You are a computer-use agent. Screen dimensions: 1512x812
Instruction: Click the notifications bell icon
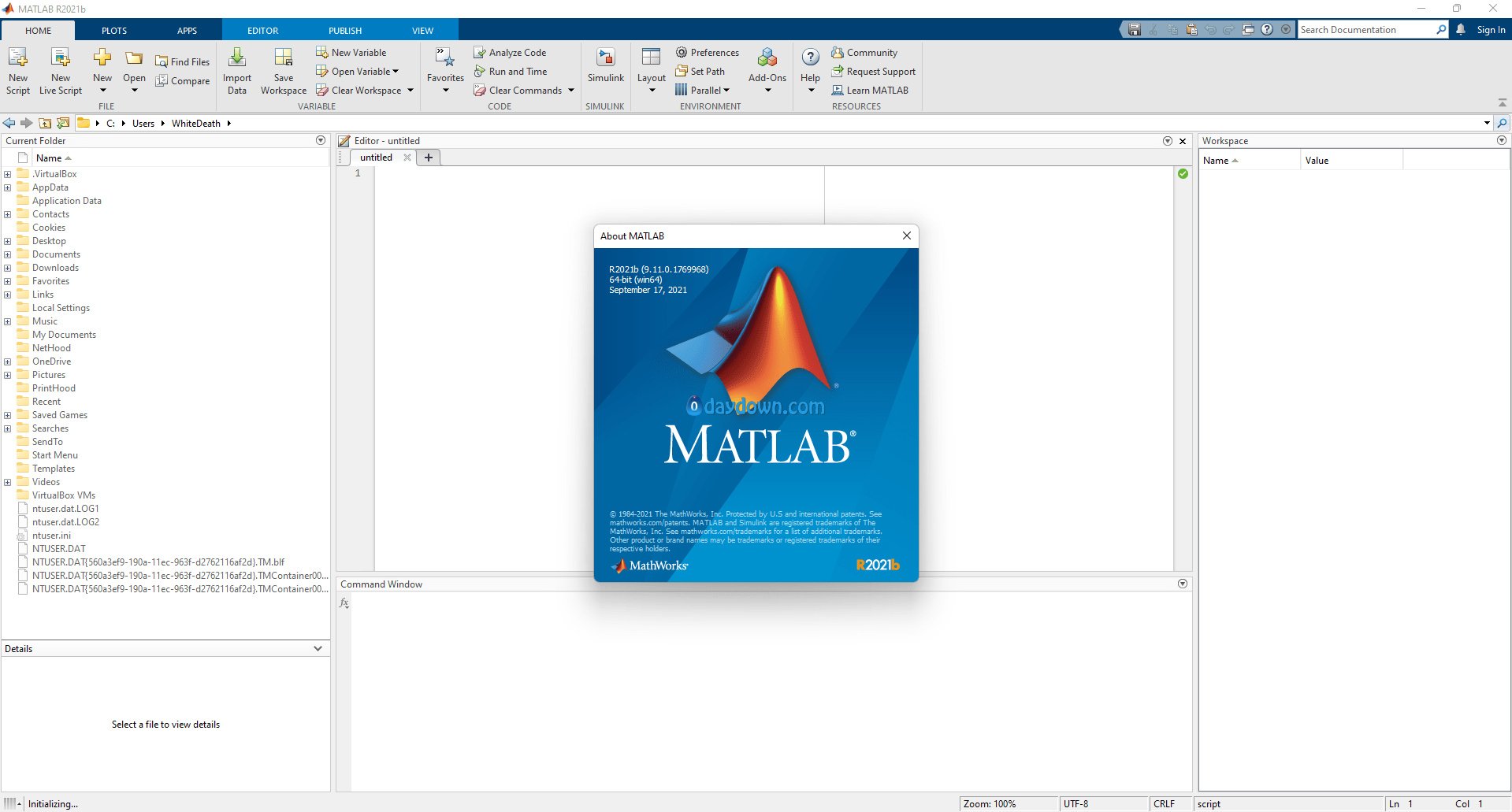pyautogui.click(x=1461, y=30)
